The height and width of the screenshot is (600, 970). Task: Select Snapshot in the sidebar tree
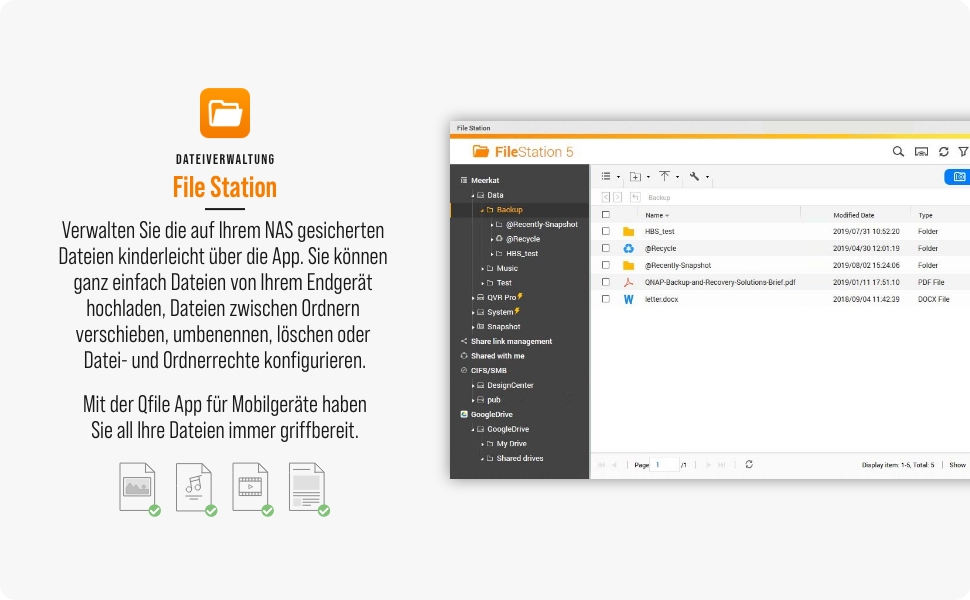tap(504, 327)
